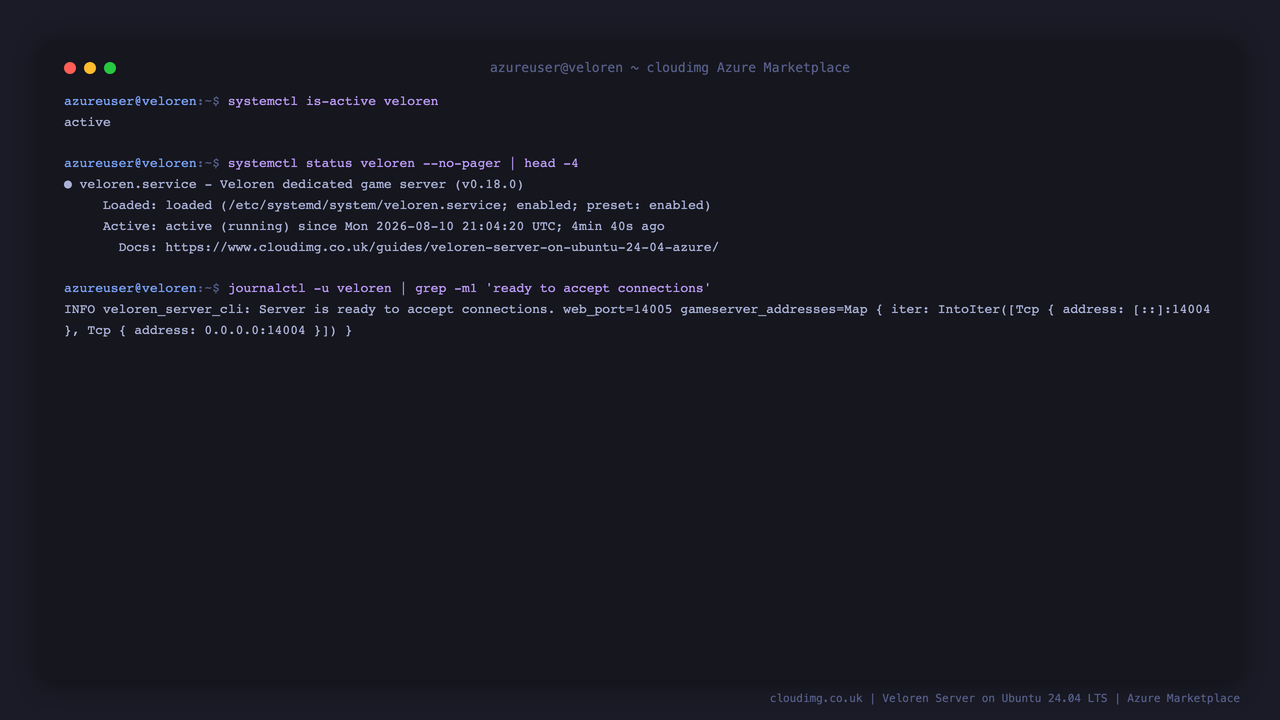Click the green maximize window dot
Screen dimensions: 1280x720
pyautogui.click(x=110, y=68)
